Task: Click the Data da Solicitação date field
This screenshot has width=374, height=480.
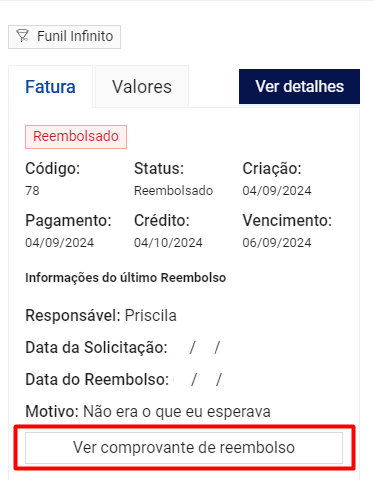Action: [x=197, y=348]
